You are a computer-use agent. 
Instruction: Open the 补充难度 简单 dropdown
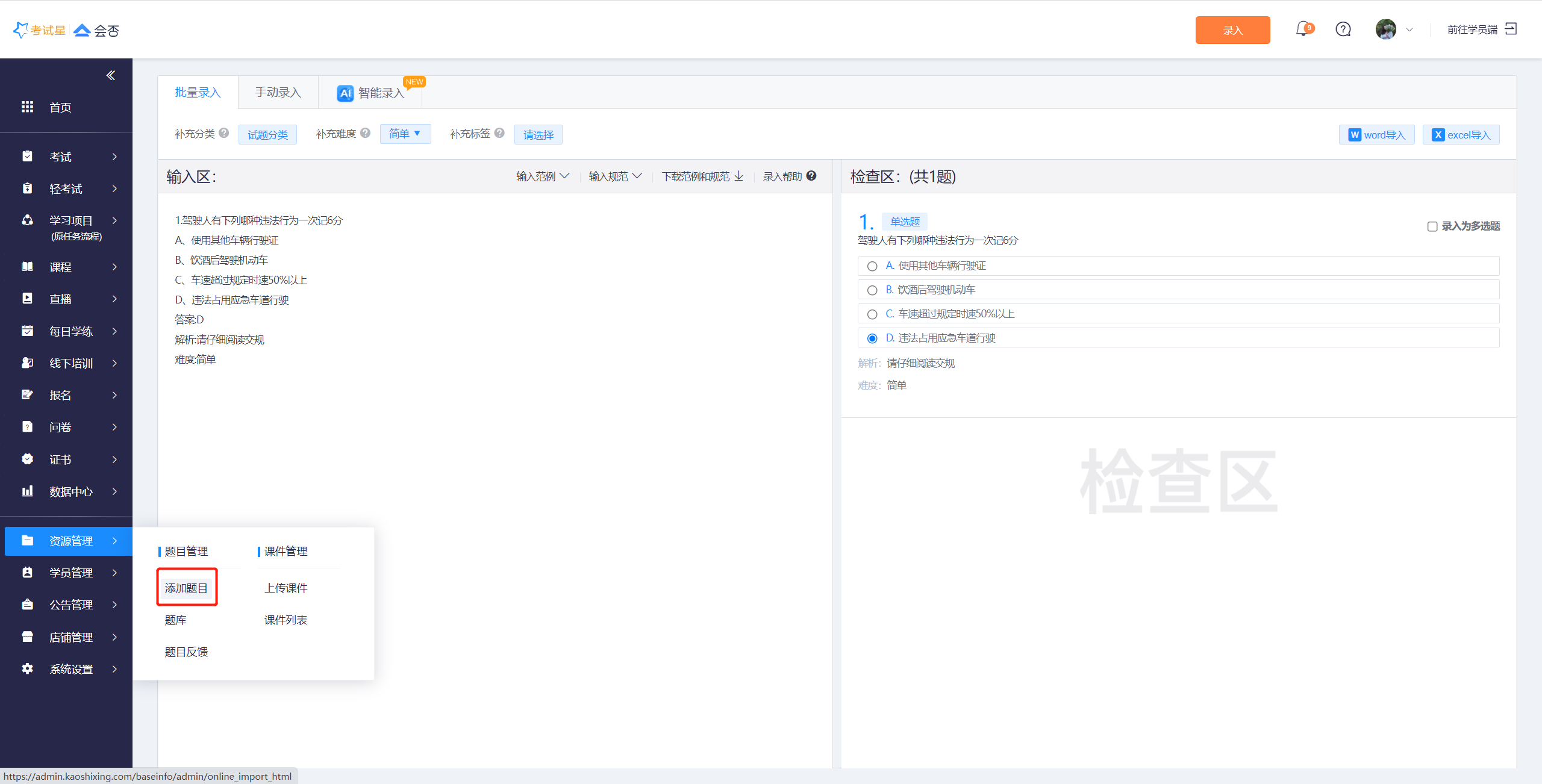coord(405,134)
